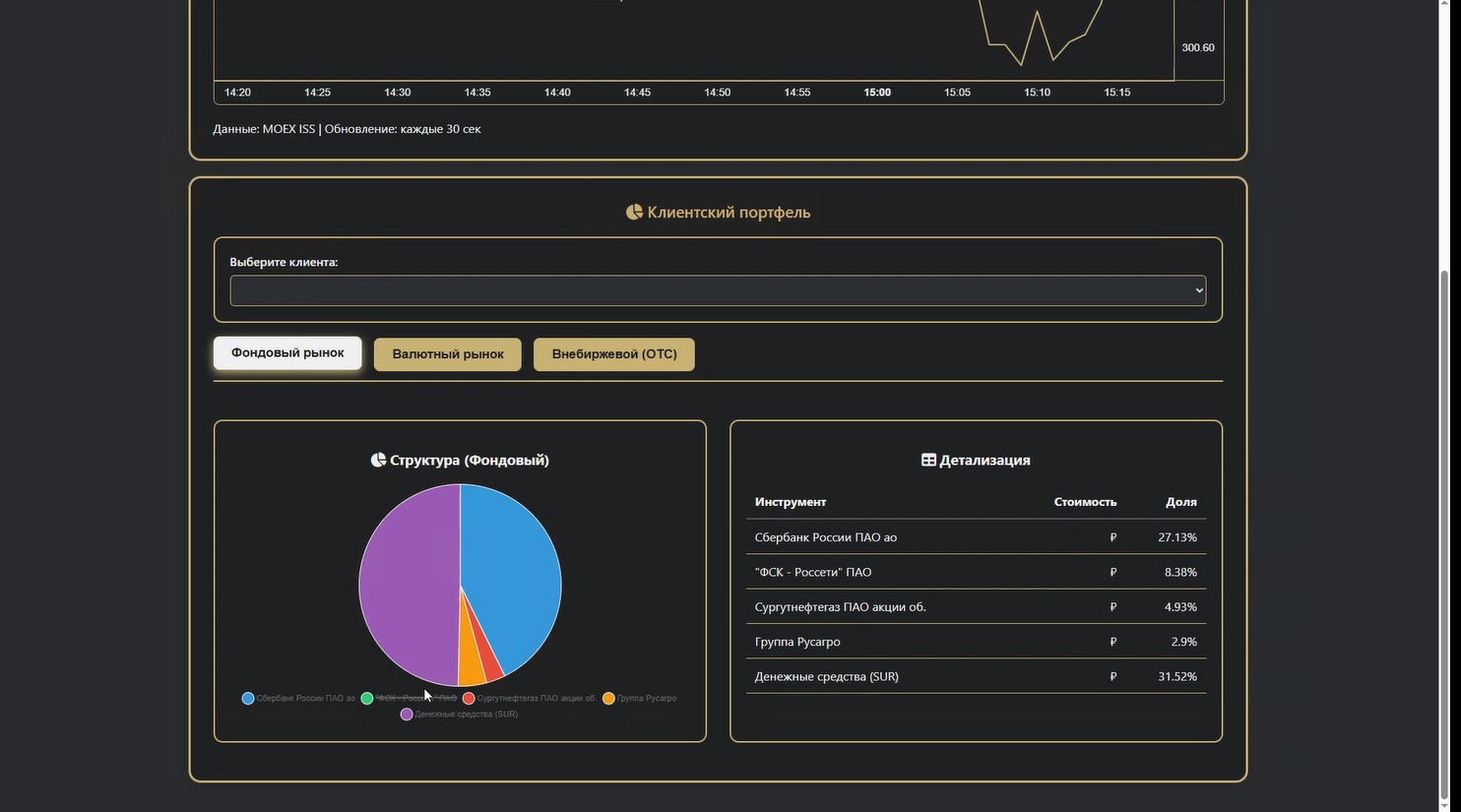This screenshot has height=812, width=1461.
Task: Click the green ФСК legend circle
Action: coord(367,698)
